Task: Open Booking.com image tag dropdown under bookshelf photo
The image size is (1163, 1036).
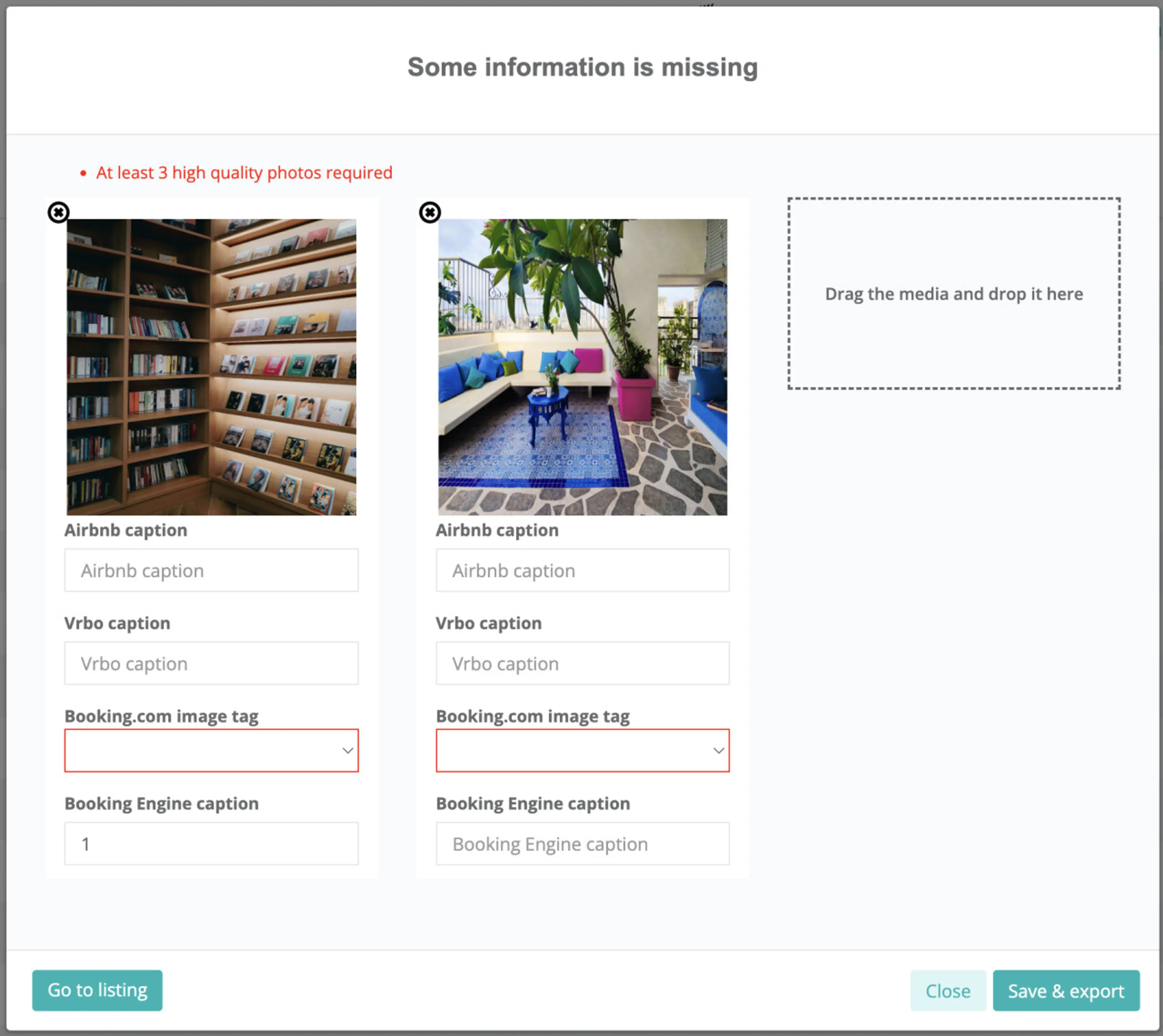Action: (x=211, y=750)
